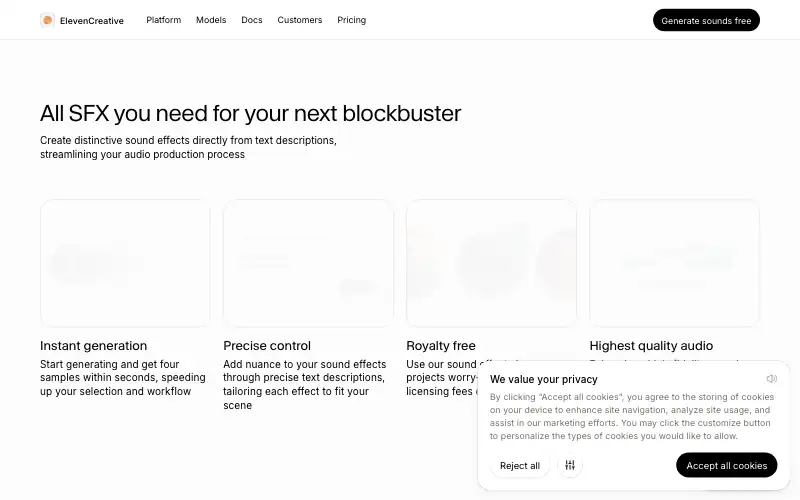Click the speaker icon in privacy popup

(x=771, y=379)
